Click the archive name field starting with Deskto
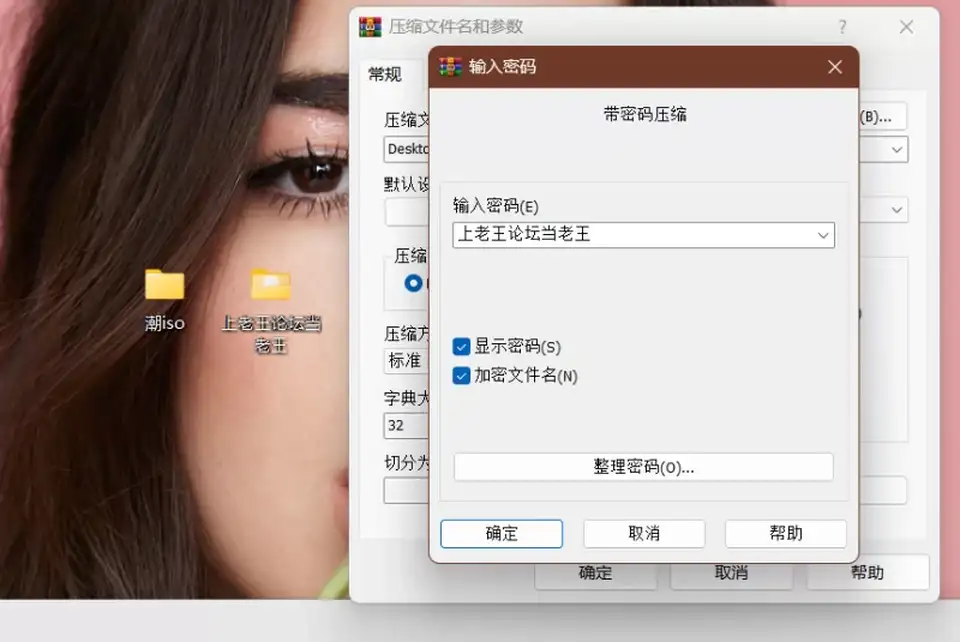 pos(407,149)
